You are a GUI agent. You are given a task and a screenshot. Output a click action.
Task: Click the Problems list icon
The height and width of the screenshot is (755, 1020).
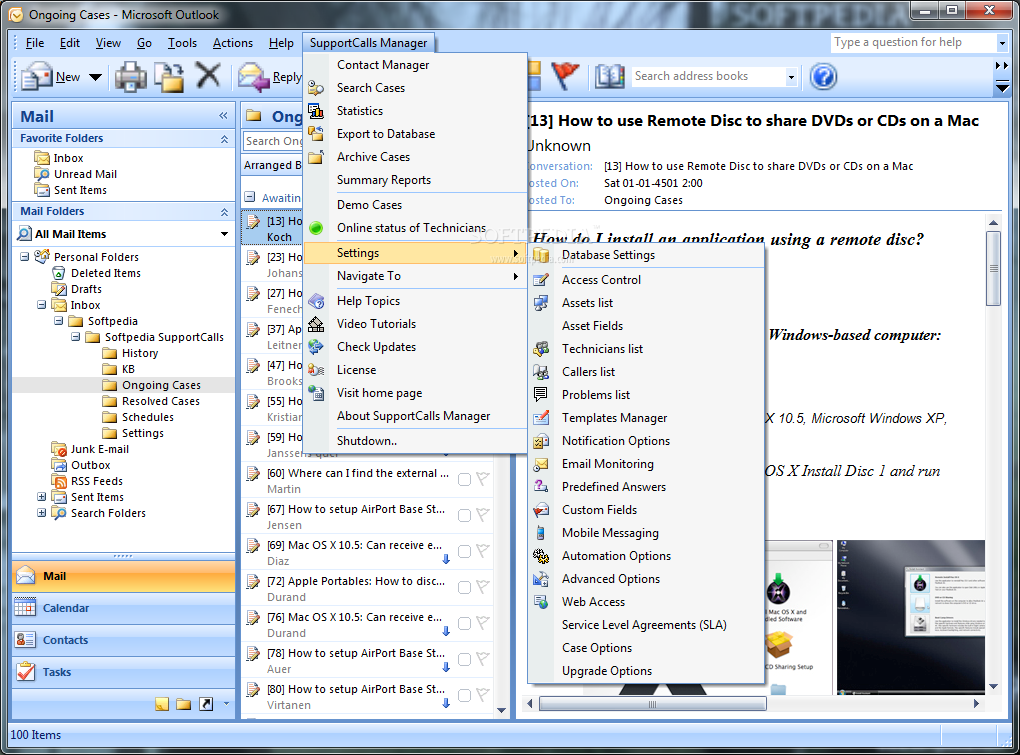pyautogui.click(x=541, y=395)
